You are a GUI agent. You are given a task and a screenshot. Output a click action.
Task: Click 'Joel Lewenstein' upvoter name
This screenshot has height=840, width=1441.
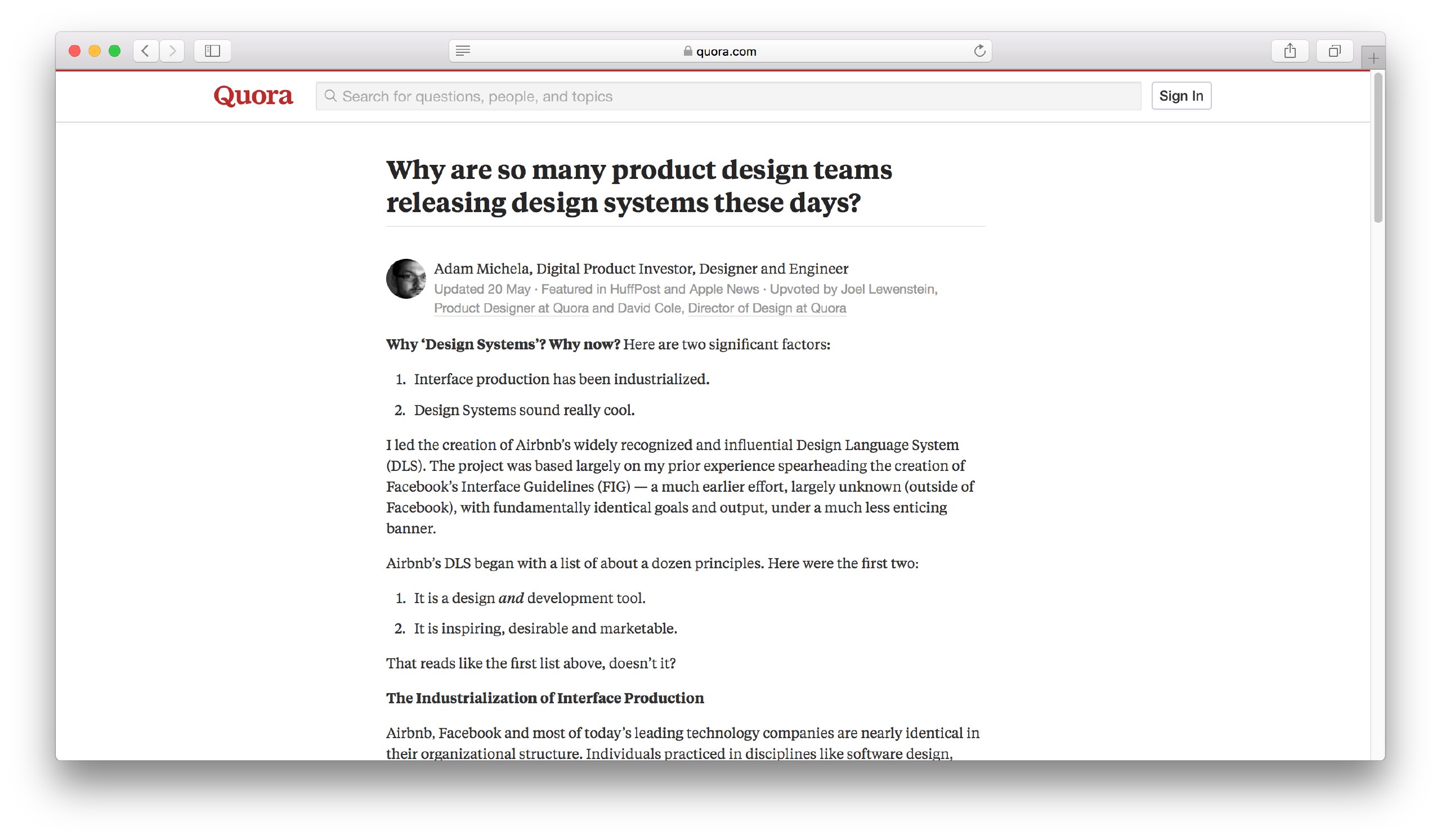pos(887,289)
